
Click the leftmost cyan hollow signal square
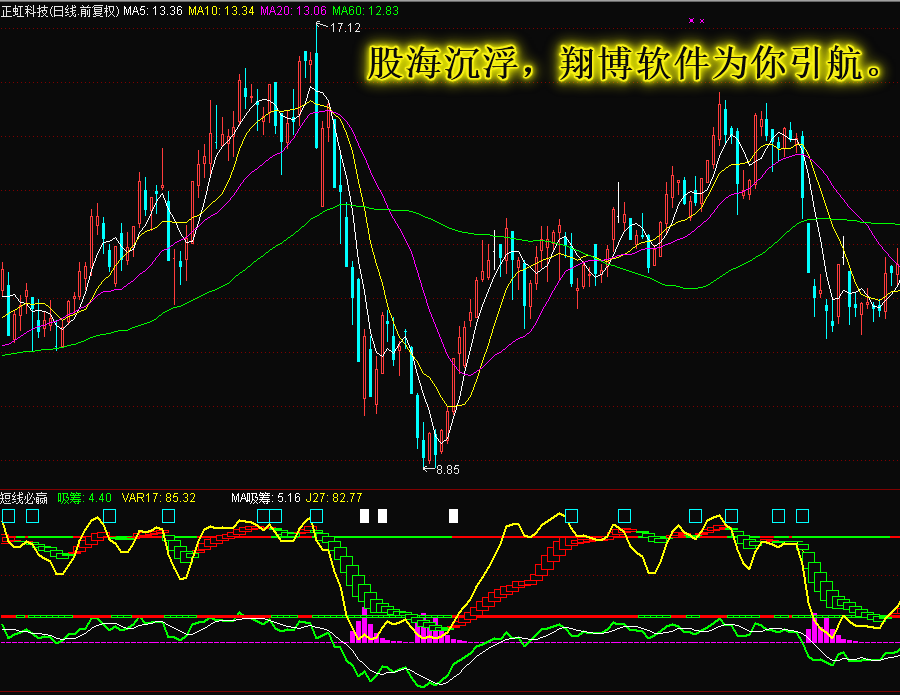pos(8,516)
